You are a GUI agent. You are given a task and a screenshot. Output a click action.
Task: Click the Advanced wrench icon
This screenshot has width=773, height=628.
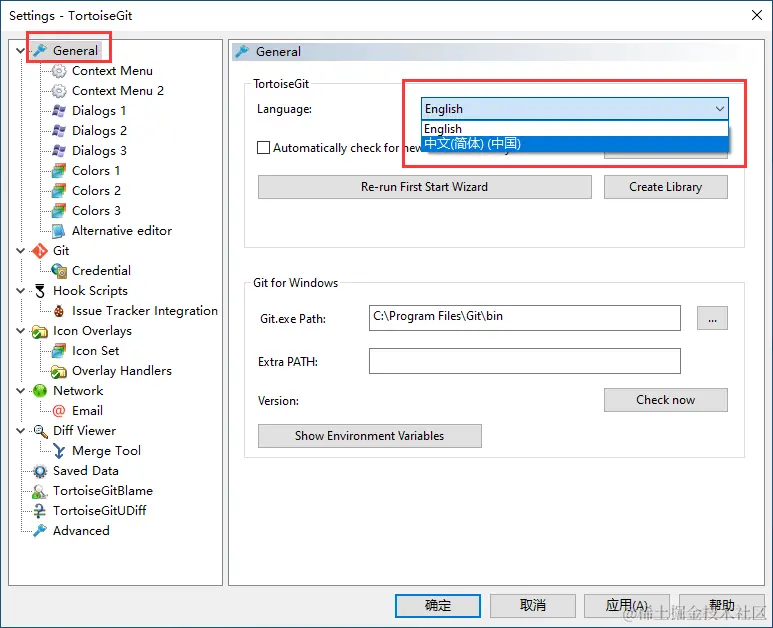[x=40, y=531]
